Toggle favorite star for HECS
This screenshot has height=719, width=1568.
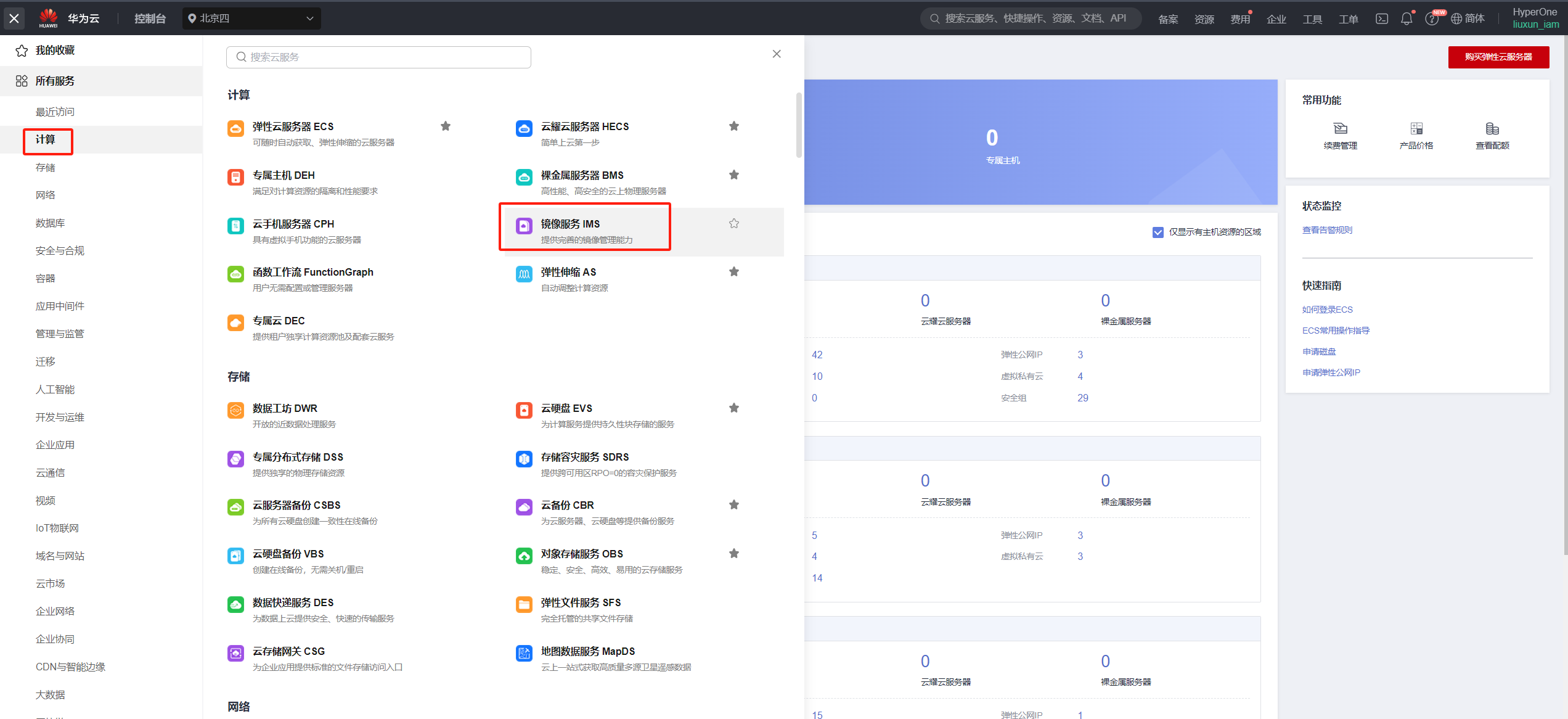[x=734, y=126]
